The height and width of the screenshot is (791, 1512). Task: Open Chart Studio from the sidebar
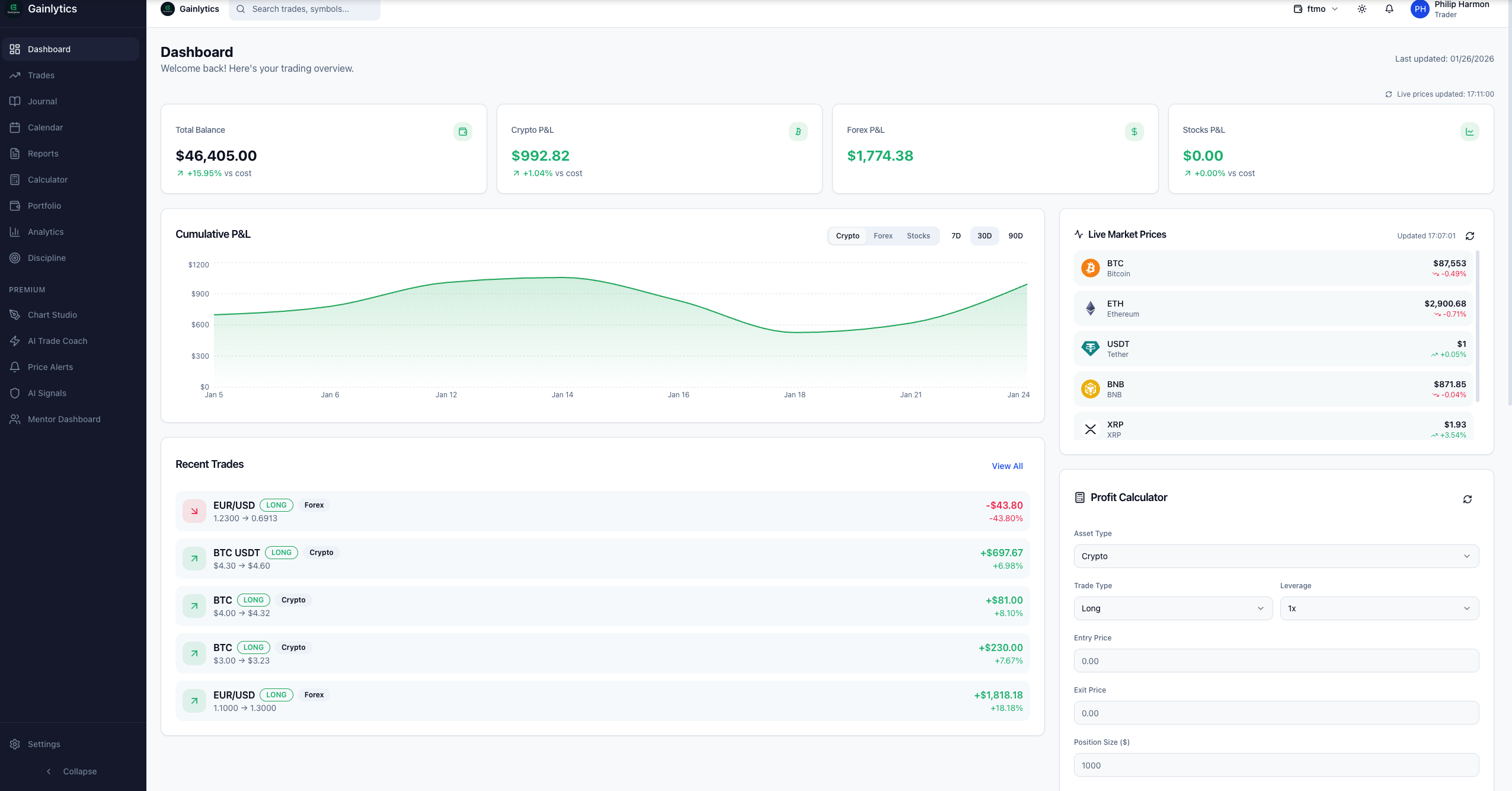pyautogui.click(x=52, y=315)
